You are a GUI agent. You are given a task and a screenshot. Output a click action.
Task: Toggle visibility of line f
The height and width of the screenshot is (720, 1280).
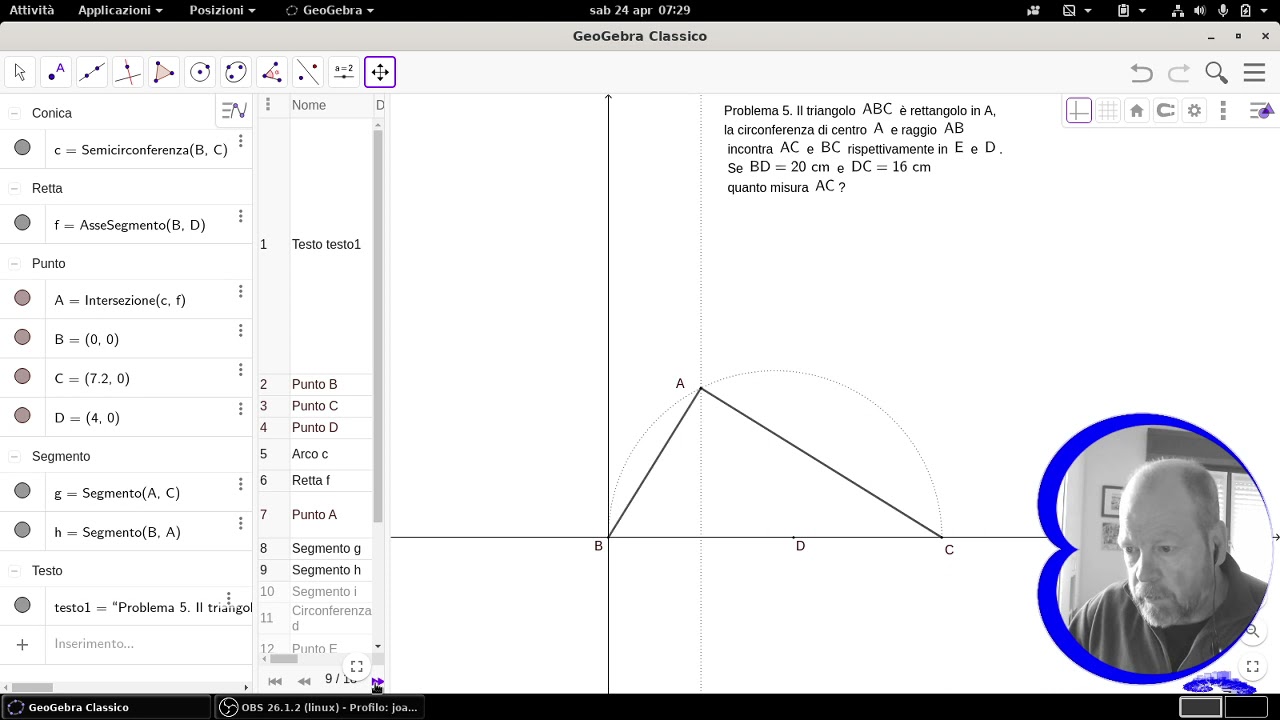click(x=22, y=223)
